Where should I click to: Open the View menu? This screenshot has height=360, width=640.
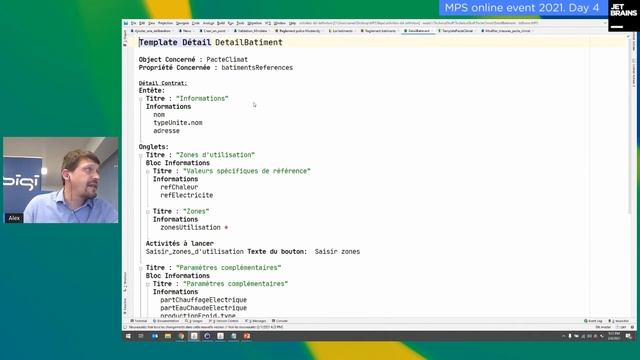tap(151, 23)
